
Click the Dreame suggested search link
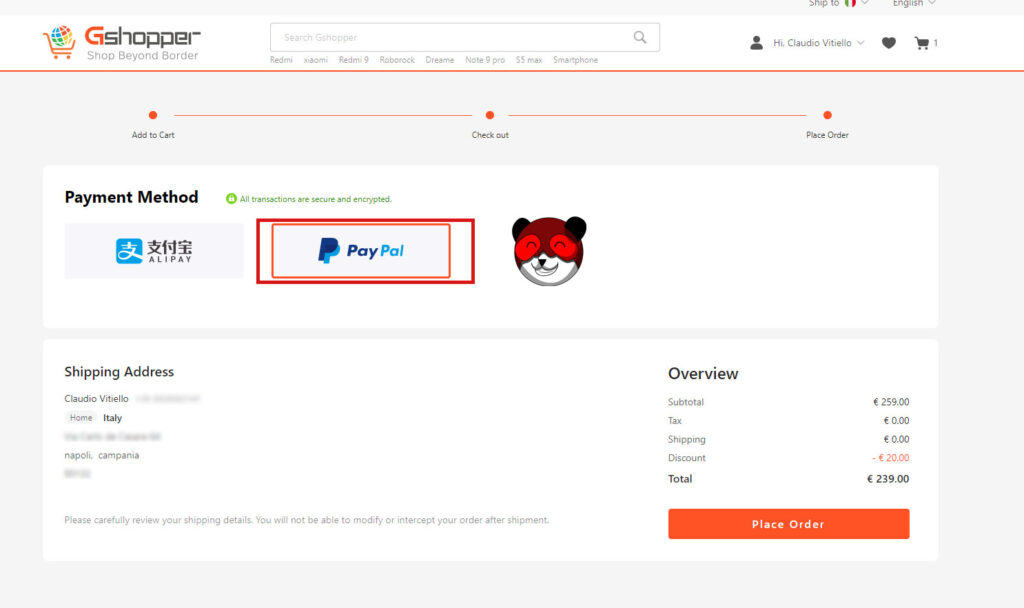click(440, 60)
